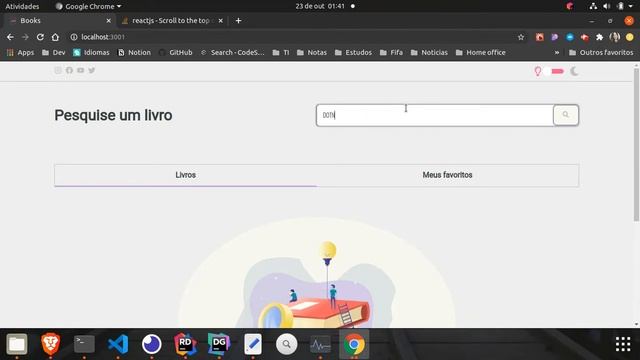The height and width of the screenshot is (360, 640).
Task: Switch to the reactjs Scroll to top tab
Action: (x=171, y=20)
